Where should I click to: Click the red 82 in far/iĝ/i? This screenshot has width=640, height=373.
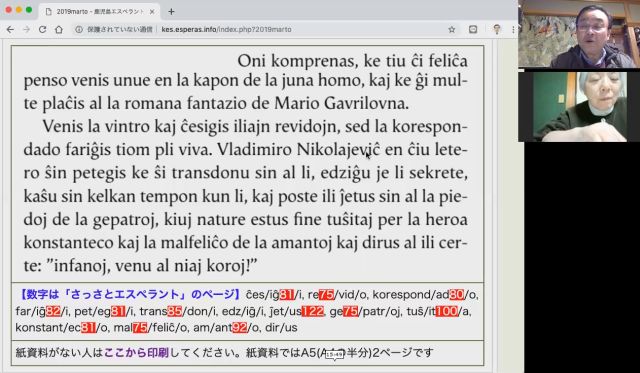pyautogui.click(x=53, y=311)
